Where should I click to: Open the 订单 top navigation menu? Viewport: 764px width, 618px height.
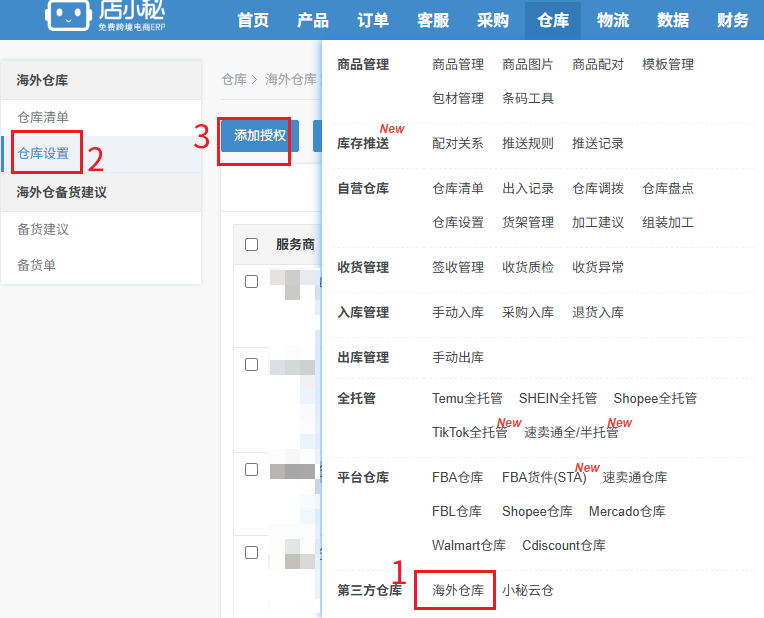pos(373,20)
